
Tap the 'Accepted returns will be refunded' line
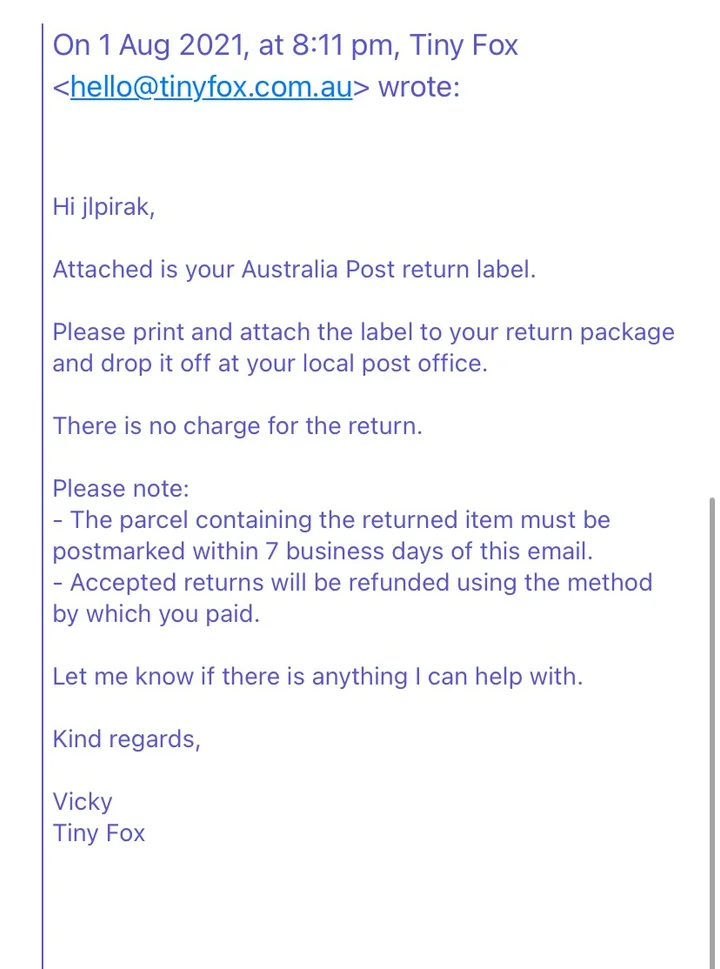pos(352,583)
